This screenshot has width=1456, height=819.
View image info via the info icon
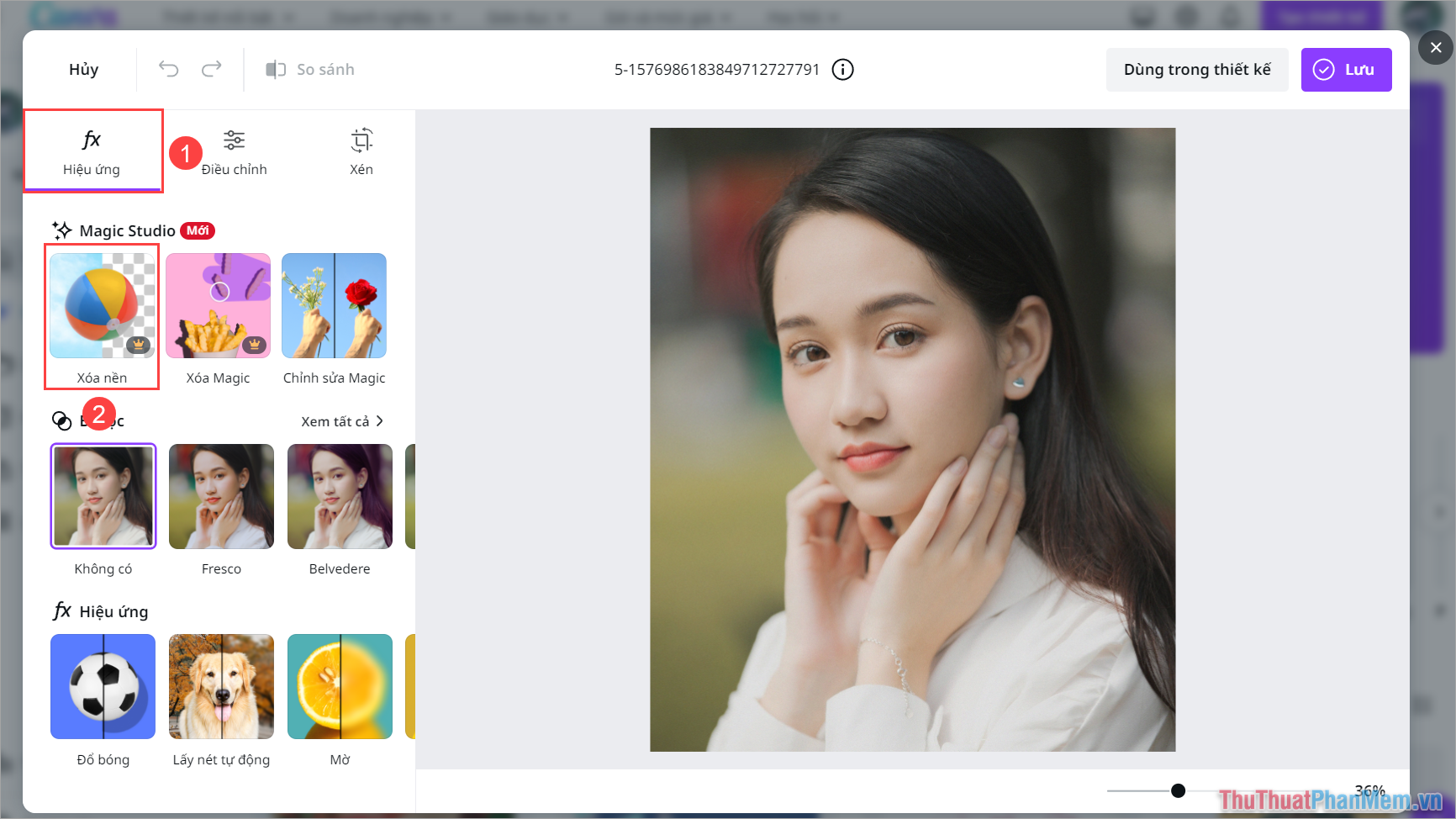coord(842,70)
